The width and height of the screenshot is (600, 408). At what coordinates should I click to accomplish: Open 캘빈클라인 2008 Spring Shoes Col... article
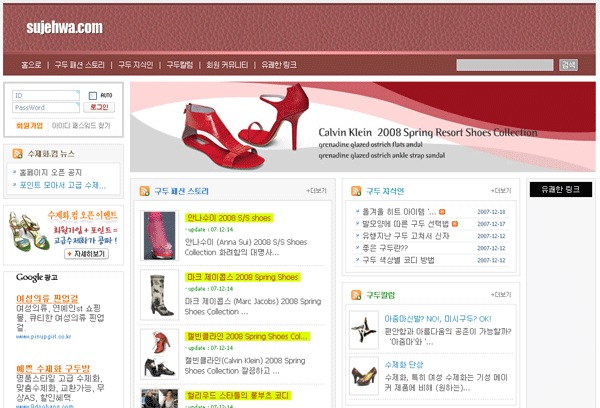tap(247, 336)
